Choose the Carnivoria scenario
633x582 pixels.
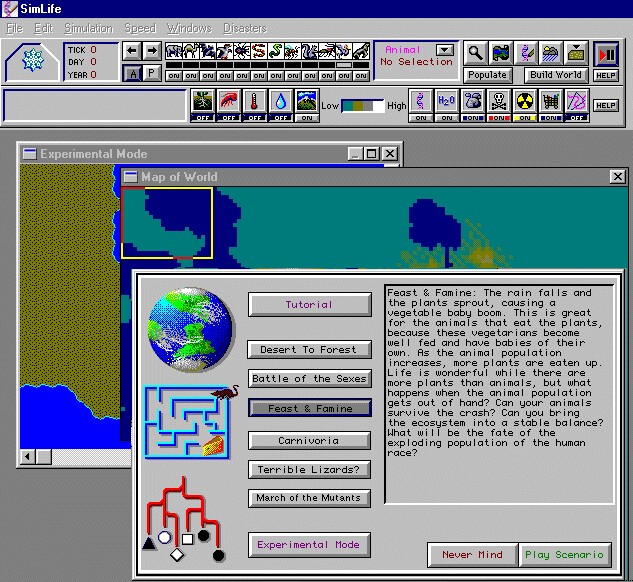[x=309, y=440]
